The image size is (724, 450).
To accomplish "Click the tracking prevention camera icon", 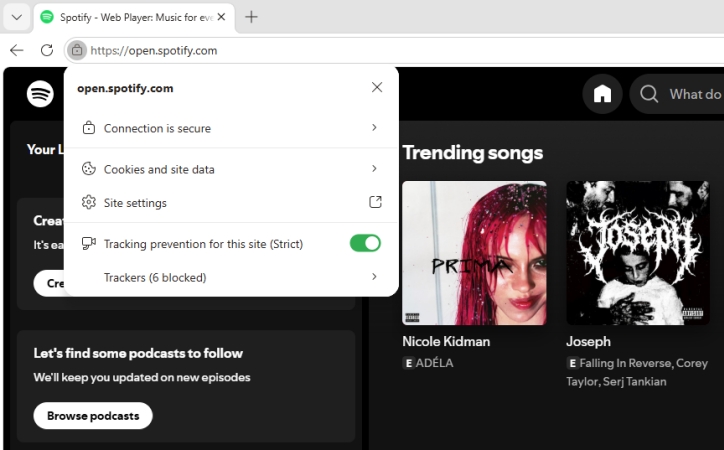I will coord(89,243).
